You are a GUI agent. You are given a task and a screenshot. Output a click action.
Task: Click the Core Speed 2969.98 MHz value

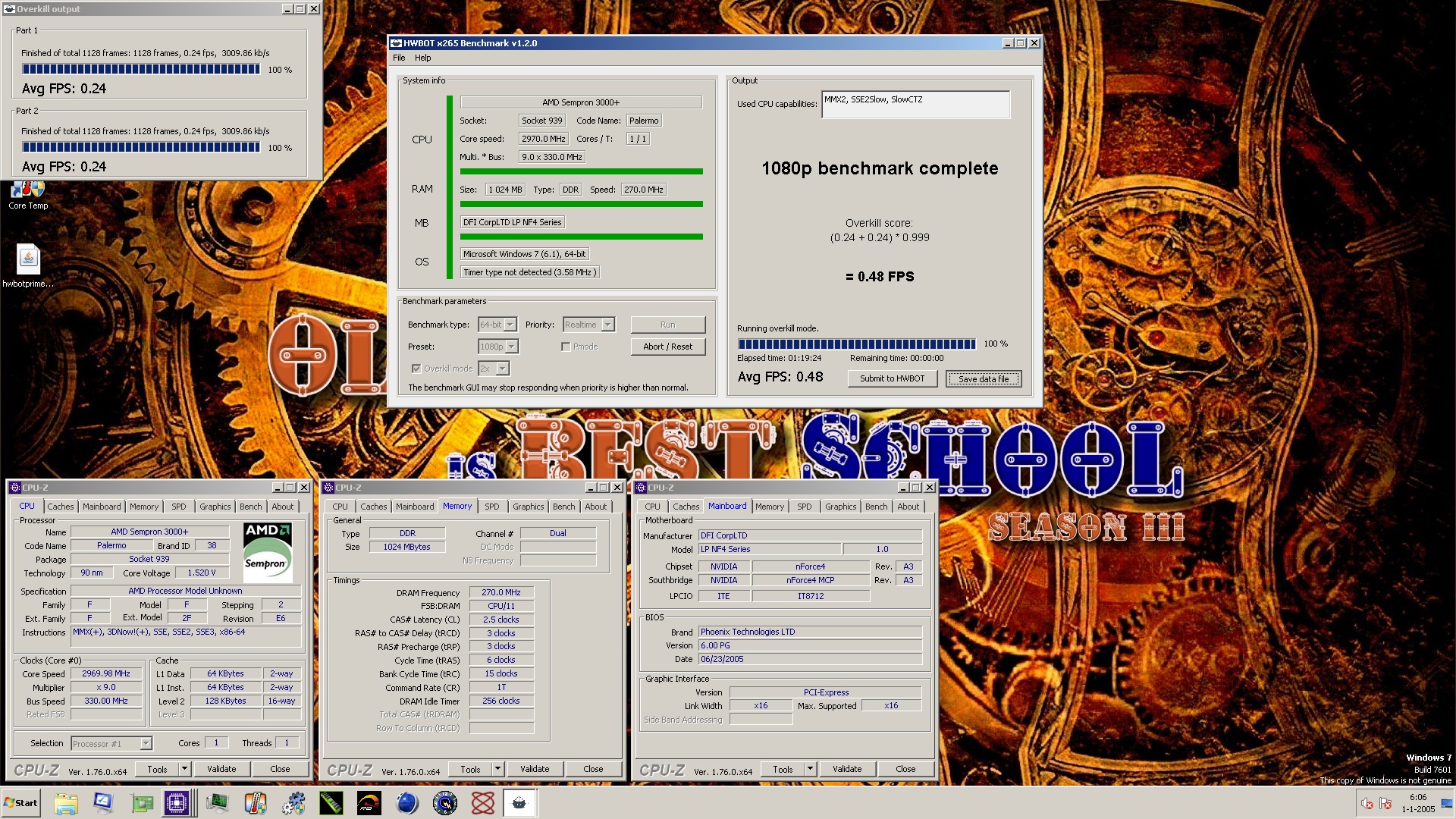click(x=106, y=673)
